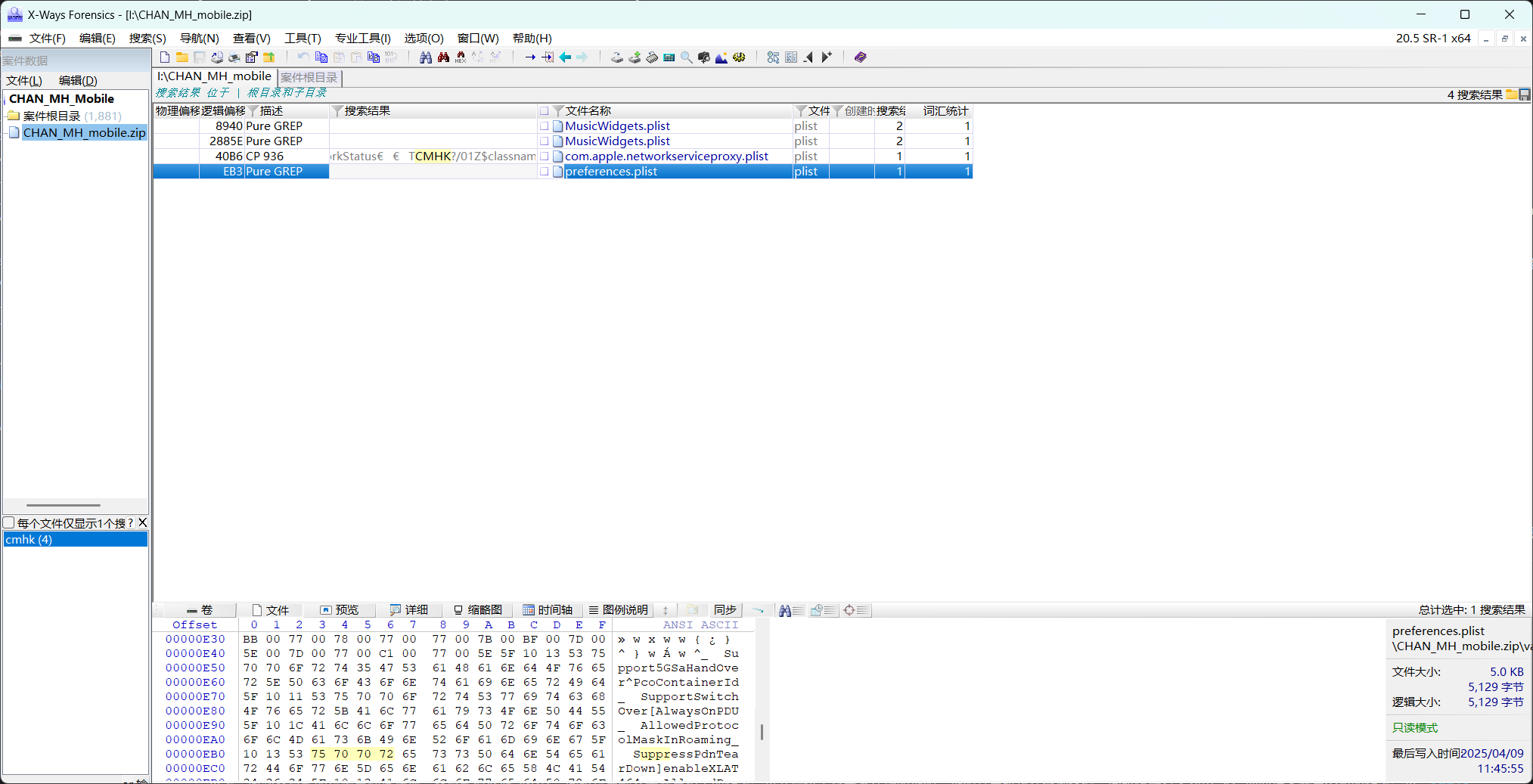The image size is (1533, 784).
Task: Open the filter on 搜索结果 column
Action: 337,111
